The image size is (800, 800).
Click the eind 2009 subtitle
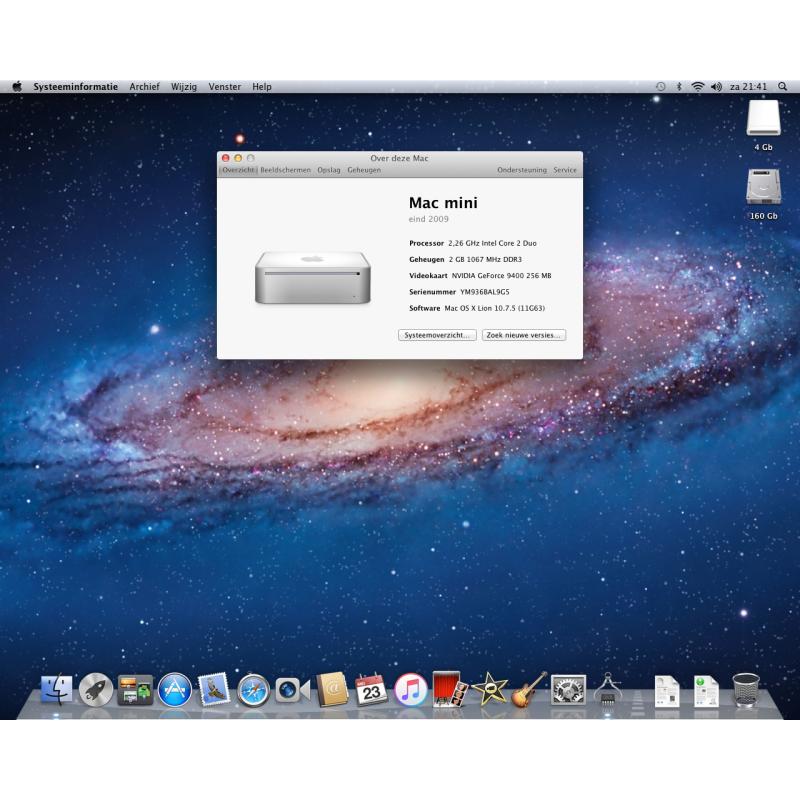[429, 219]
